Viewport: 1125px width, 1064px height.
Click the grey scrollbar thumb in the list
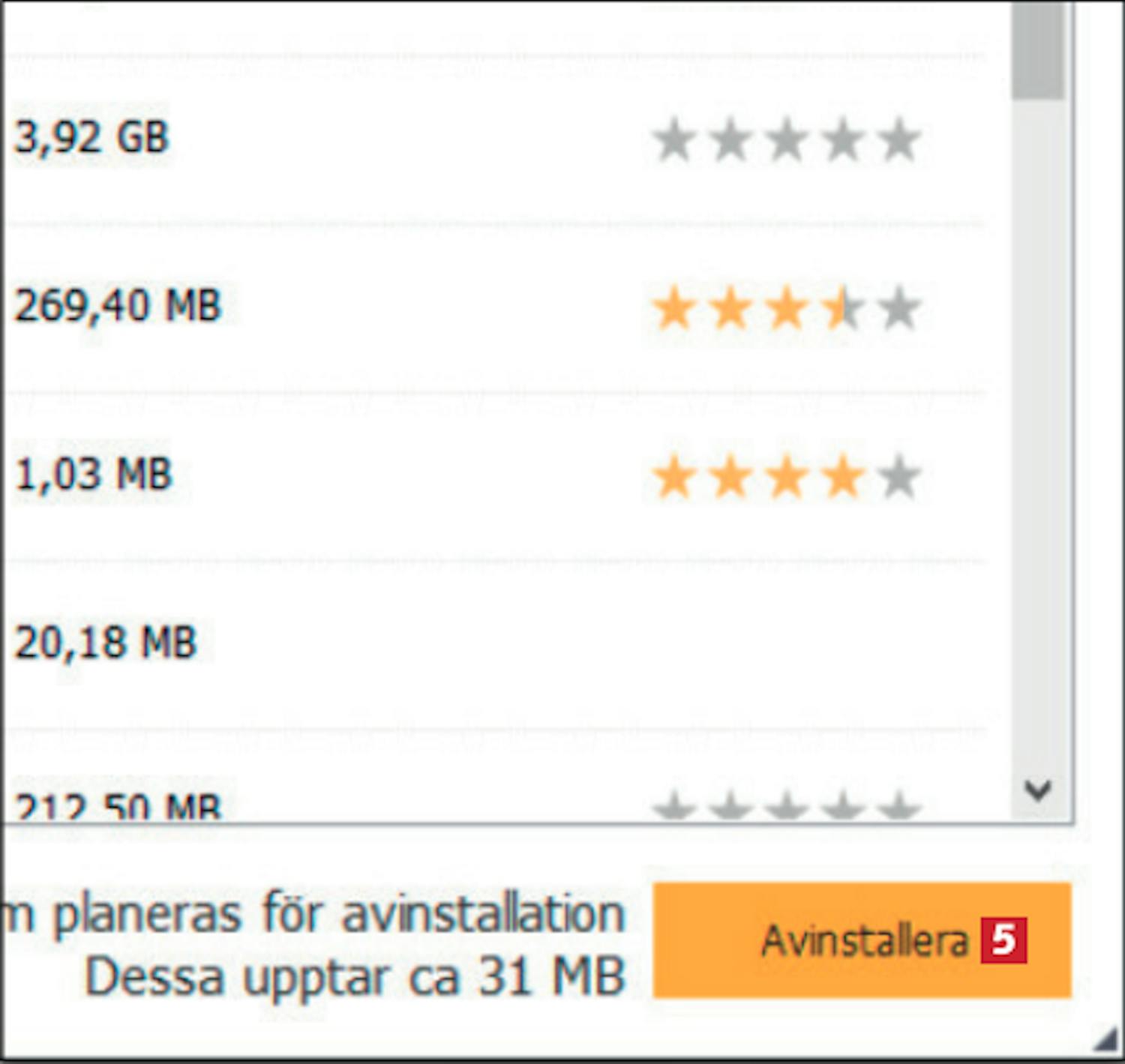1038,49
